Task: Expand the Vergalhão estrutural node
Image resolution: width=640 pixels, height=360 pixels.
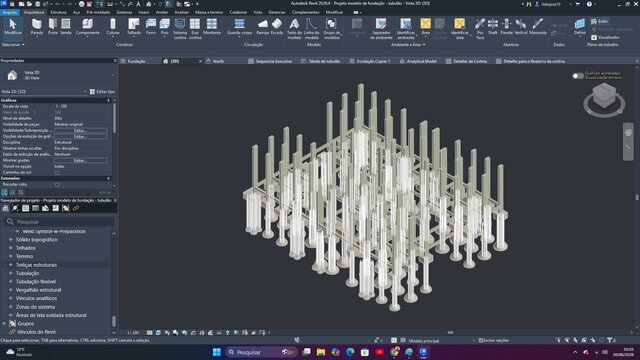Action: pos(11,290)
